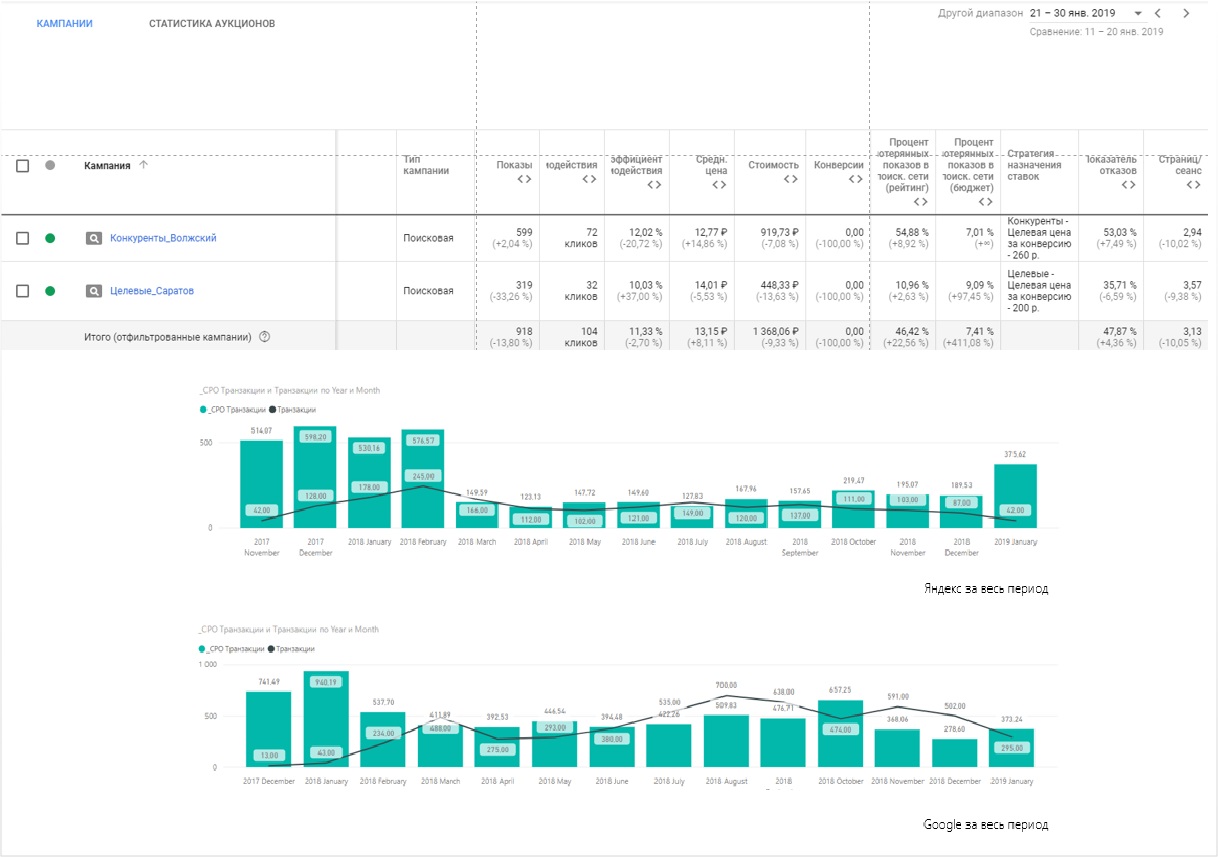The width and height of the screenshot is (1218, 857).
Task: Sort by Кампания column arrow
Action: click(x=143, y=165)
